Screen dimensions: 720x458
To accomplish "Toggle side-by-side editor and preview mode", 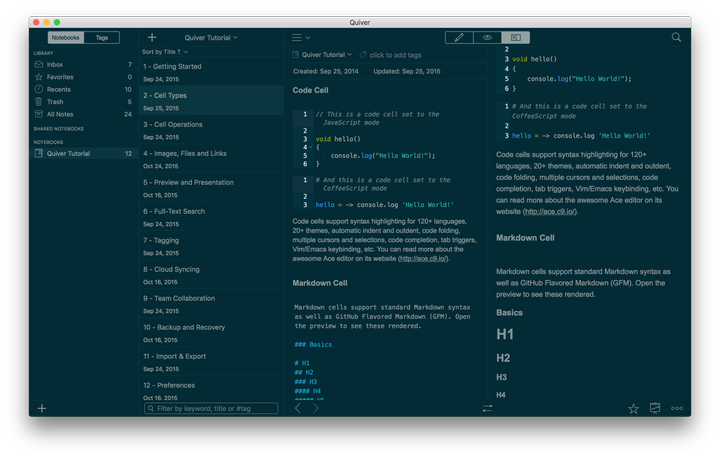I will [x=515, y=37].
